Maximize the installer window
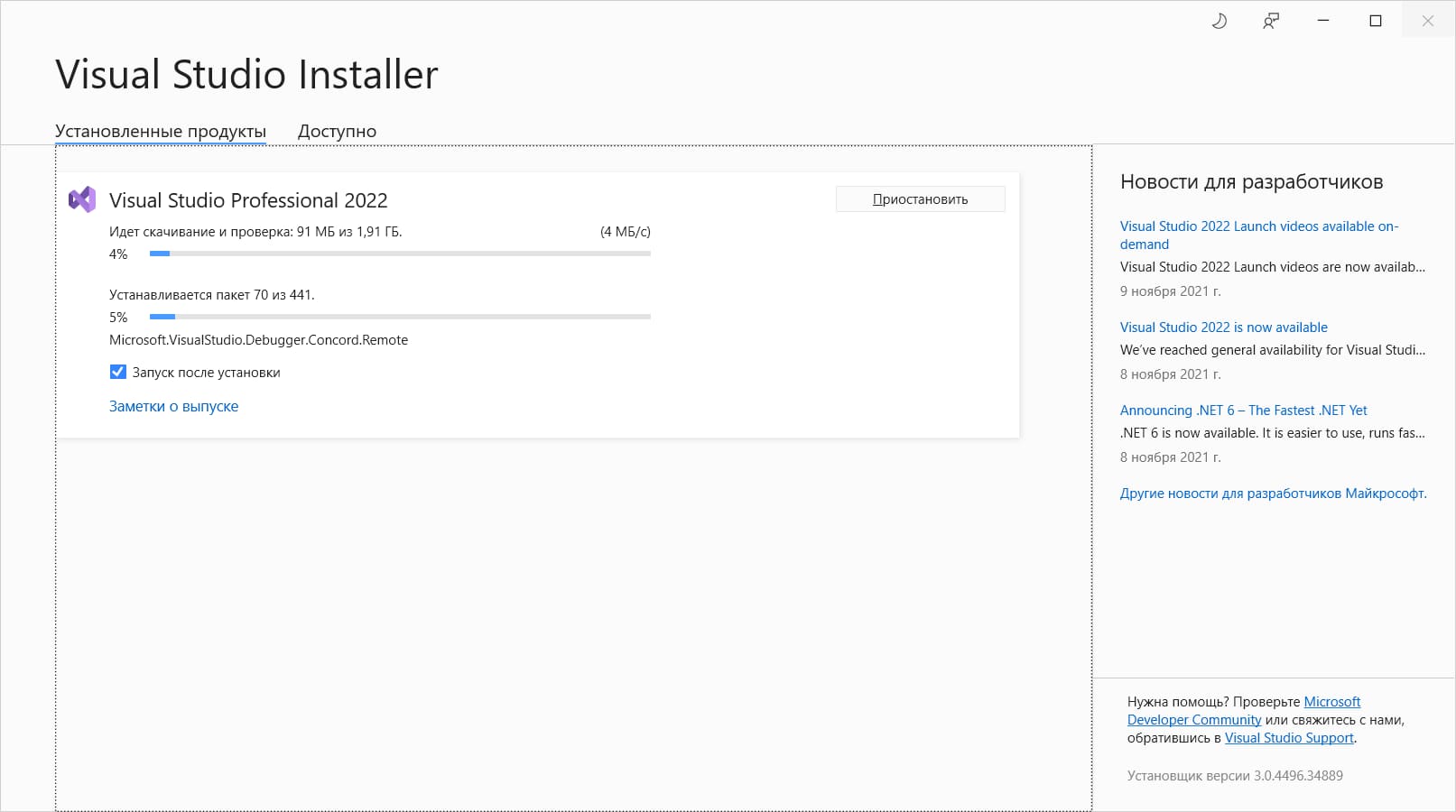 pyautogui.click(x=1376, y=21)
